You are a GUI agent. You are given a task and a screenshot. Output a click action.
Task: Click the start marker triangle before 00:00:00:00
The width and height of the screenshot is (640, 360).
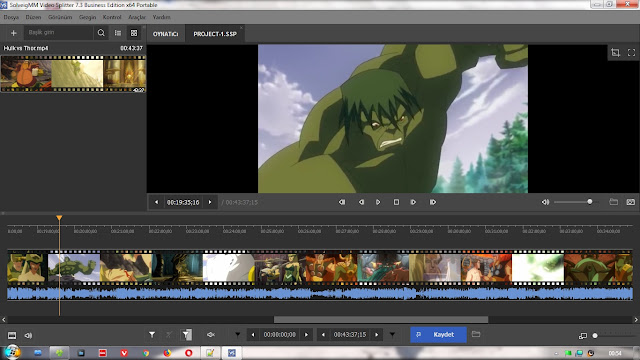coord(237,335)
